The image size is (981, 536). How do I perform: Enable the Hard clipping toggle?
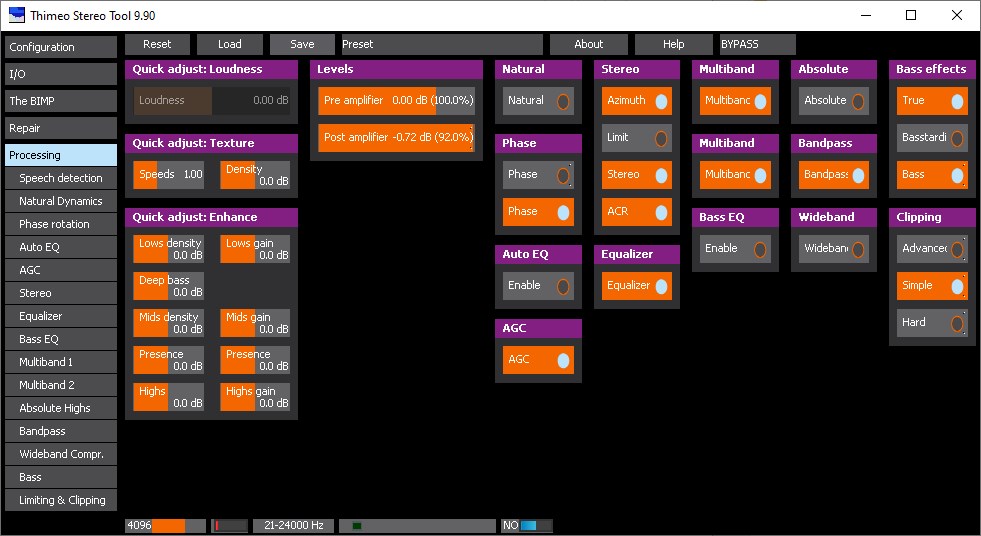pos(932,323)
